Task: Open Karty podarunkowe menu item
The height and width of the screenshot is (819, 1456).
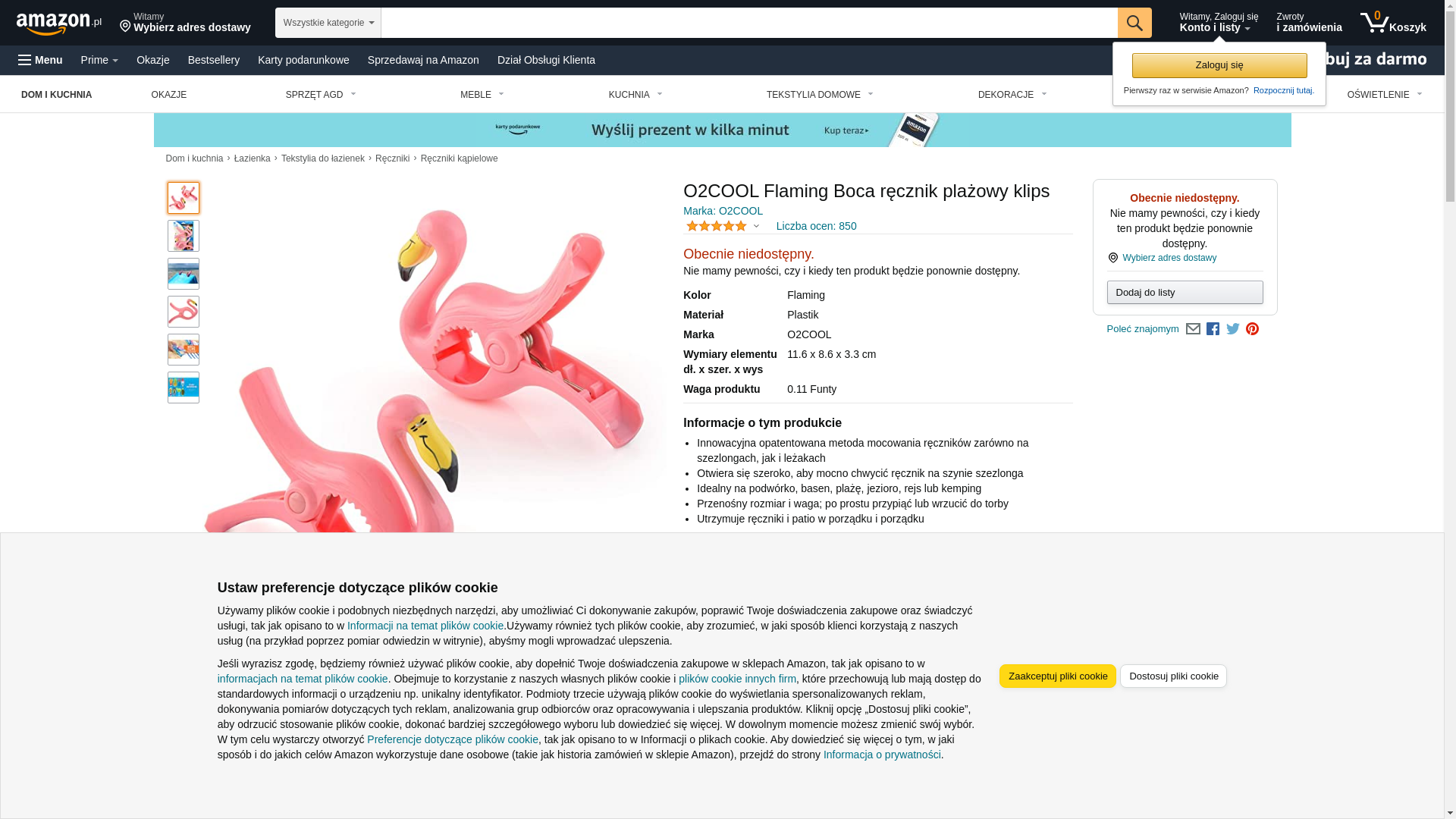Action: click(303, 60)
